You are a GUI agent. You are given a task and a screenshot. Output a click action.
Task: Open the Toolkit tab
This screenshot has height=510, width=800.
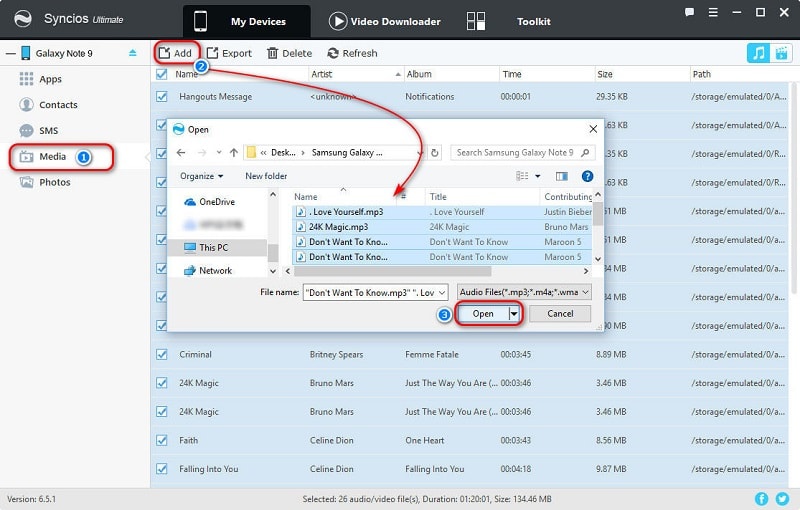point(509,21)
